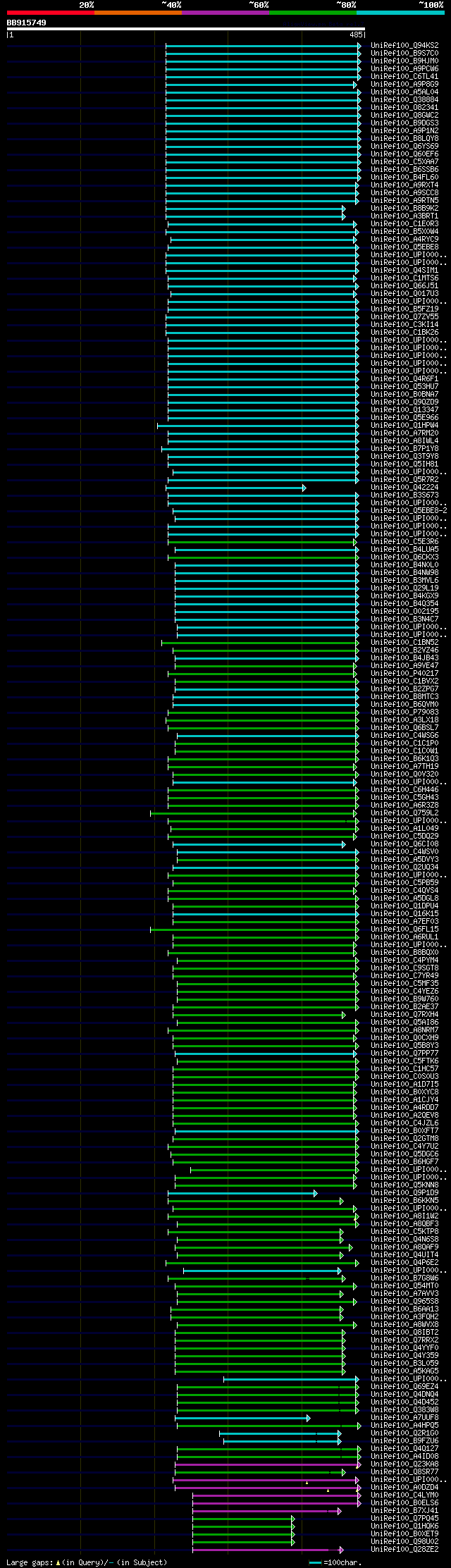This screenshot has width=451, height=1568.
Task: Select the UniRef100_Q759L2 label
Action: pos(404,813)
